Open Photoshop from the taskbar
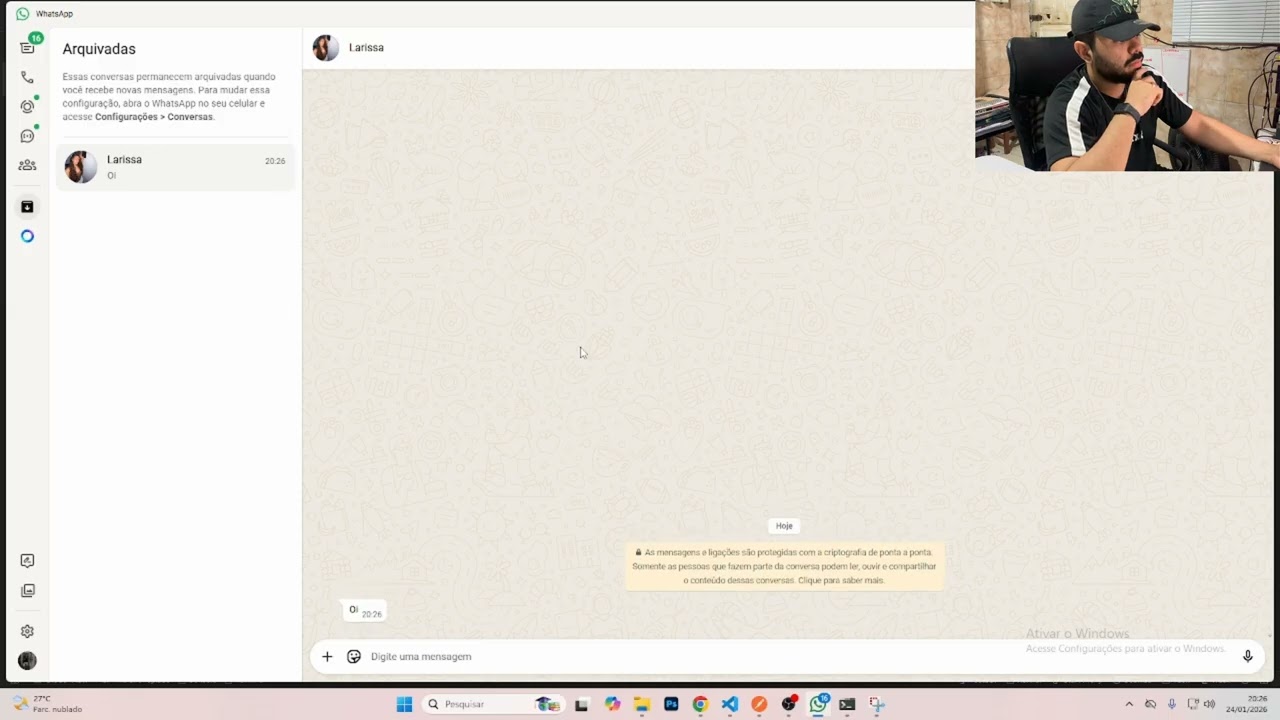This screenshot has width=1280, height=720. coord(671,704)
